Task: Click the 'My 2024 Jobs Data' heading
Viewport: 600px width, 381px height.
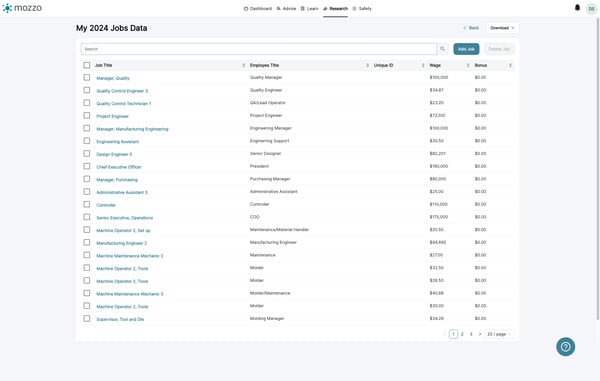Action: 111,28
